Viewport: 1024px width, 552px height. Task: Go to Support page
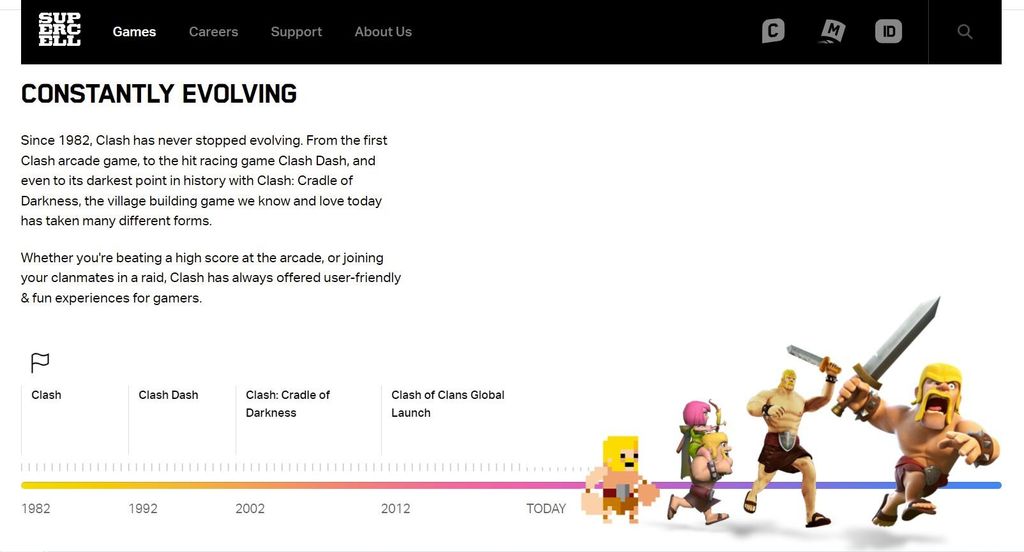tap(296, 31)
